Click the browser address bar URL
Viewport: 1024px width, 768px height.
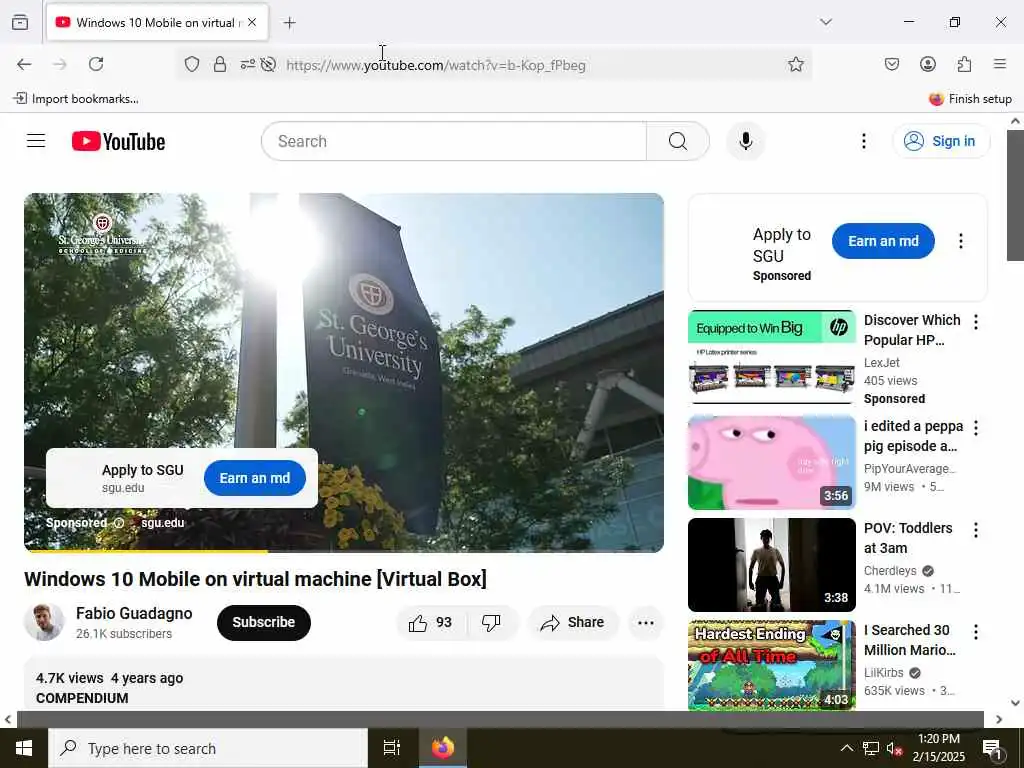(436, 65)
